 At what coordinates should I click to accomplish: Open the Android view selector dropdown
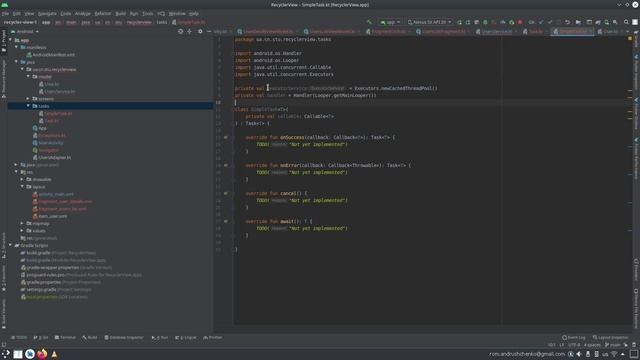coord(25,31)
